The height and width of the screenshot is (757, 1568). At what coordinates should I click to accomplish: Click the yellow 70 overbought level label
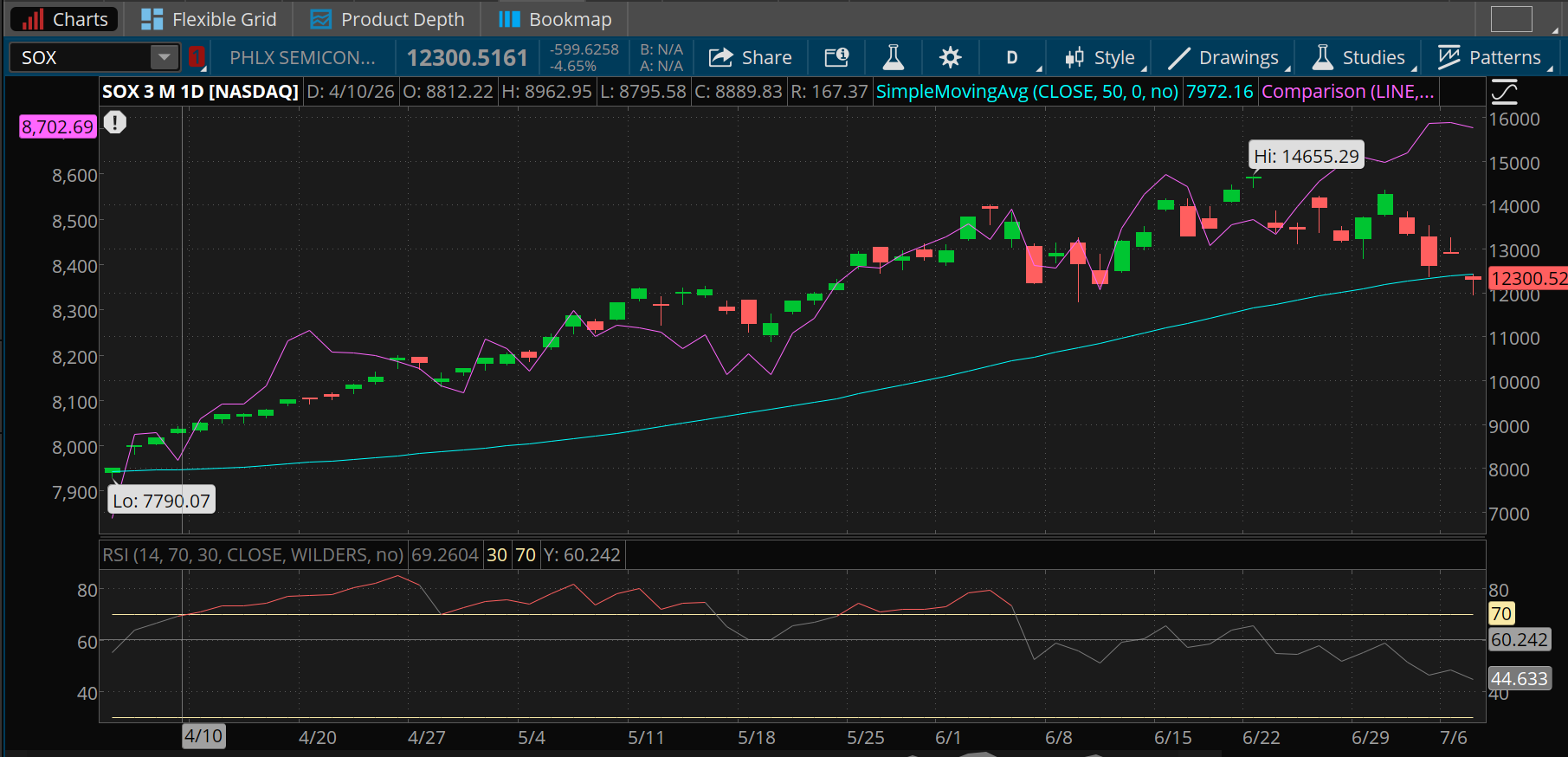point(1501,614)
